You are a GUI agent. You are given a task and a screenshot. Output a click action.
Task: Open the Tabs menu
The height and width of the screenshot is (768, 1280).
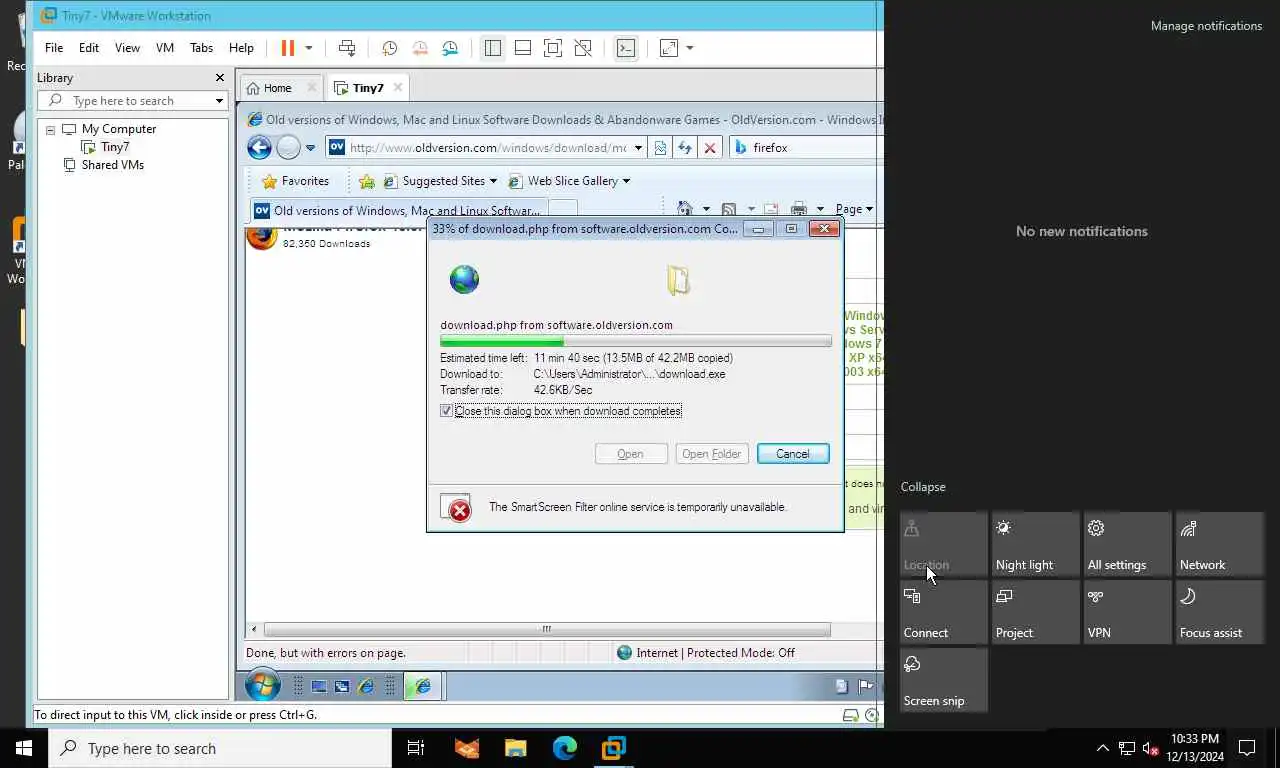(x=201, y=48)
